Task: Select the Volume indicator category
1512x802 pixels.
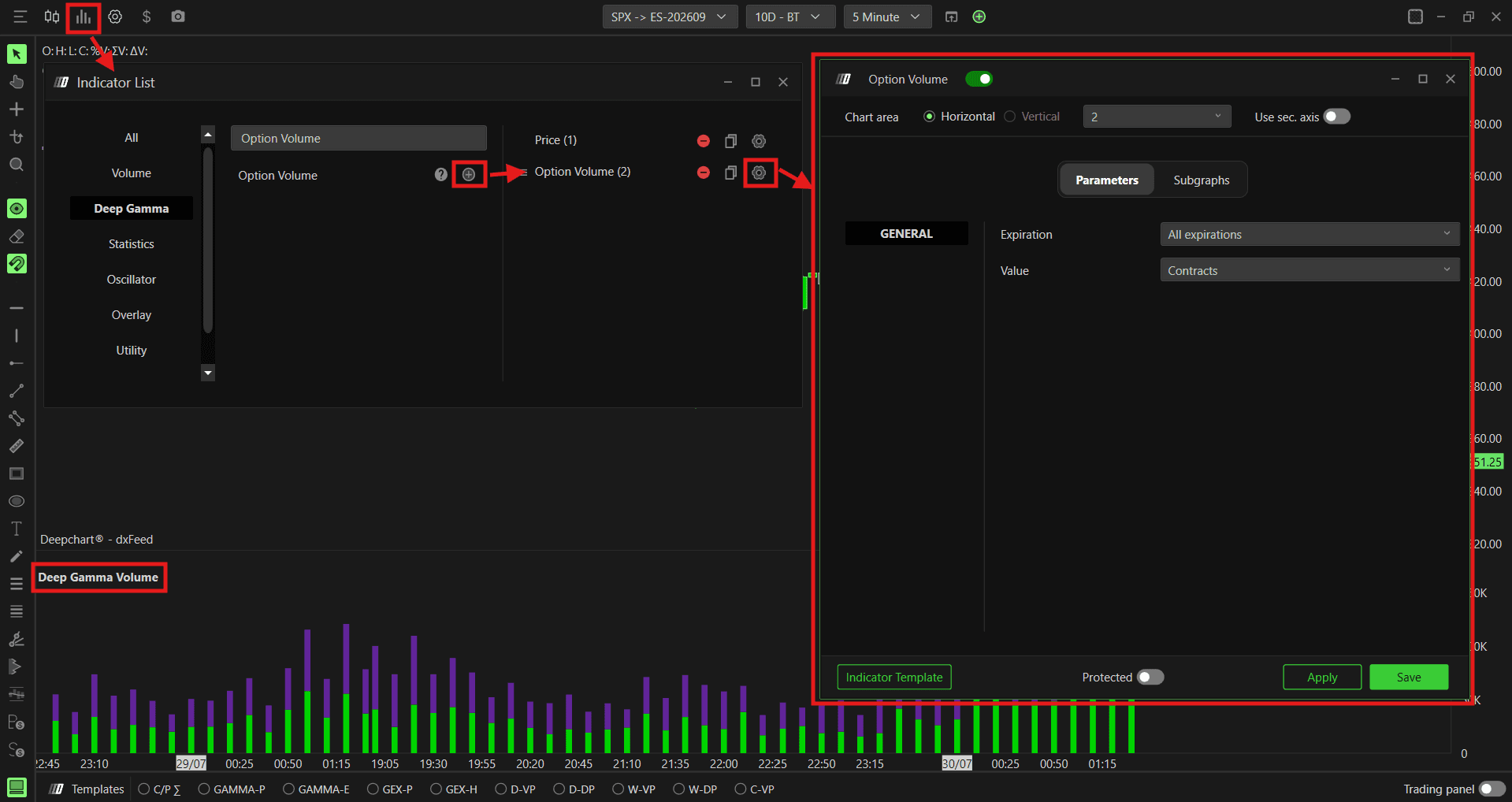Action: [x=132, y=173]
